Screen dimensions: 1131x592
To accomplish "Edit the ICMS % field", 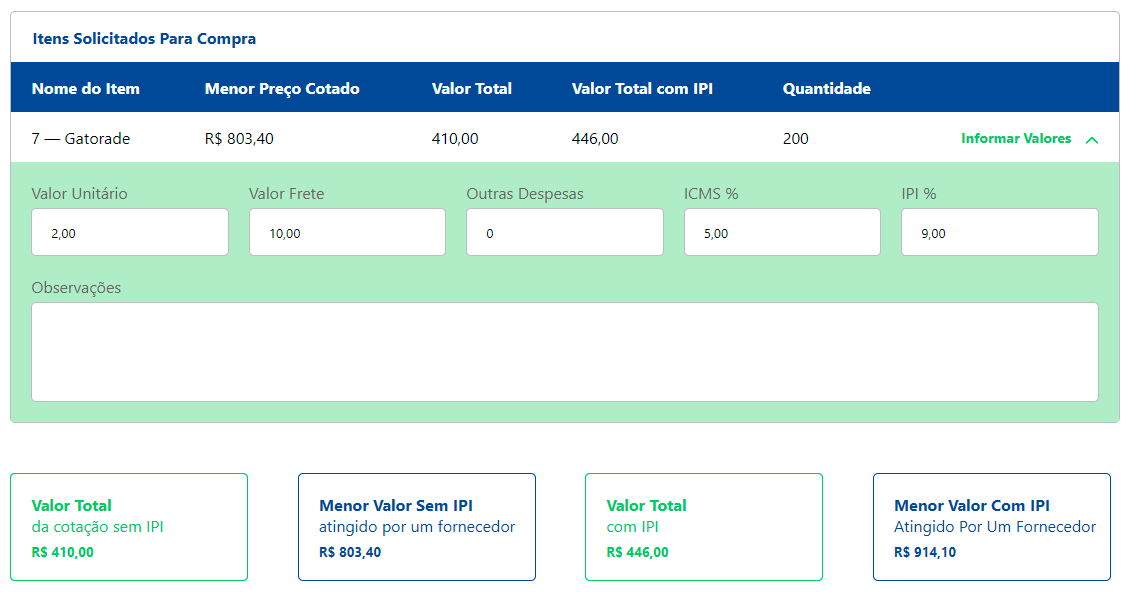I will pos(782,232).
